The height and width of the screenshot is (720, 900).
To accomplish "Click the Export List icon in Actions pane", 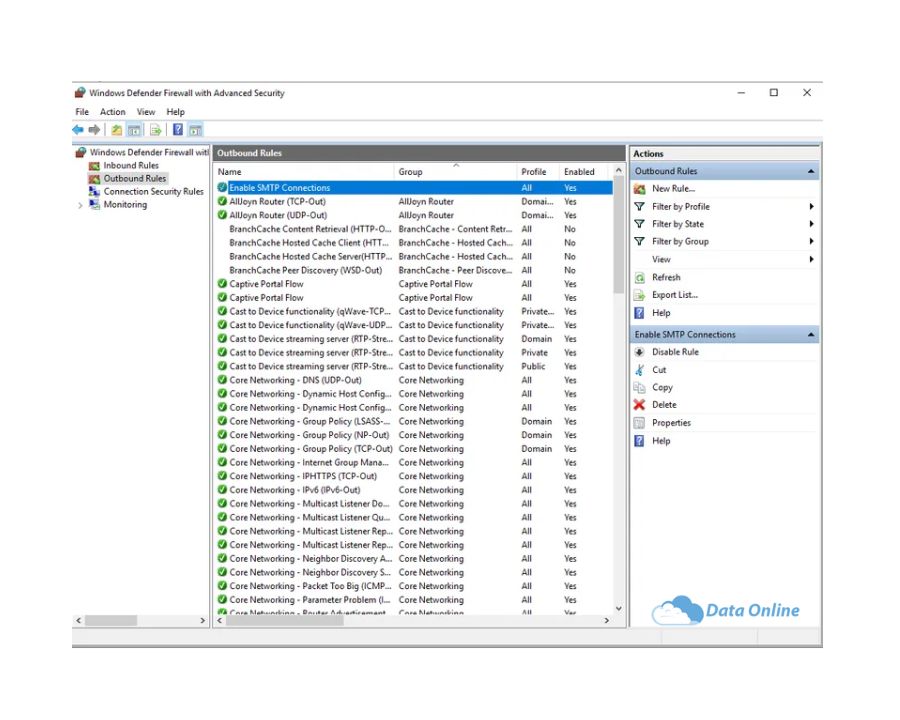I will [x=639, y=295].
